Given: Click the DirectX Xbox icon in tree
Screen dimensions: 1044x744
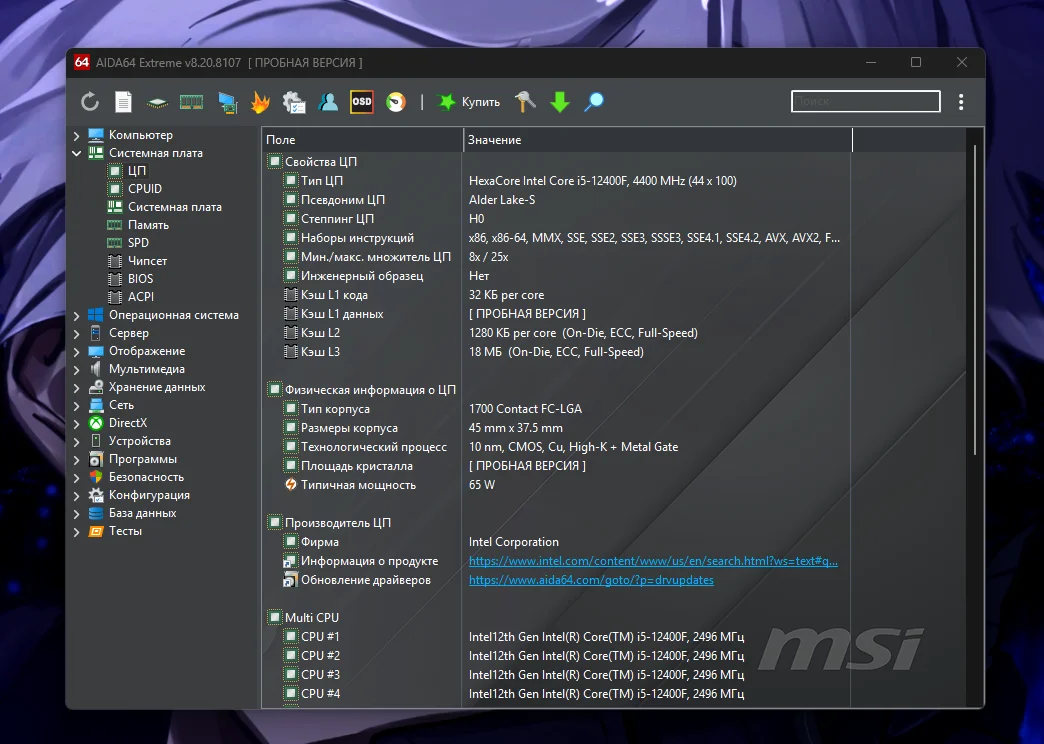Looking at the screenshot, I should pos(96,423).
